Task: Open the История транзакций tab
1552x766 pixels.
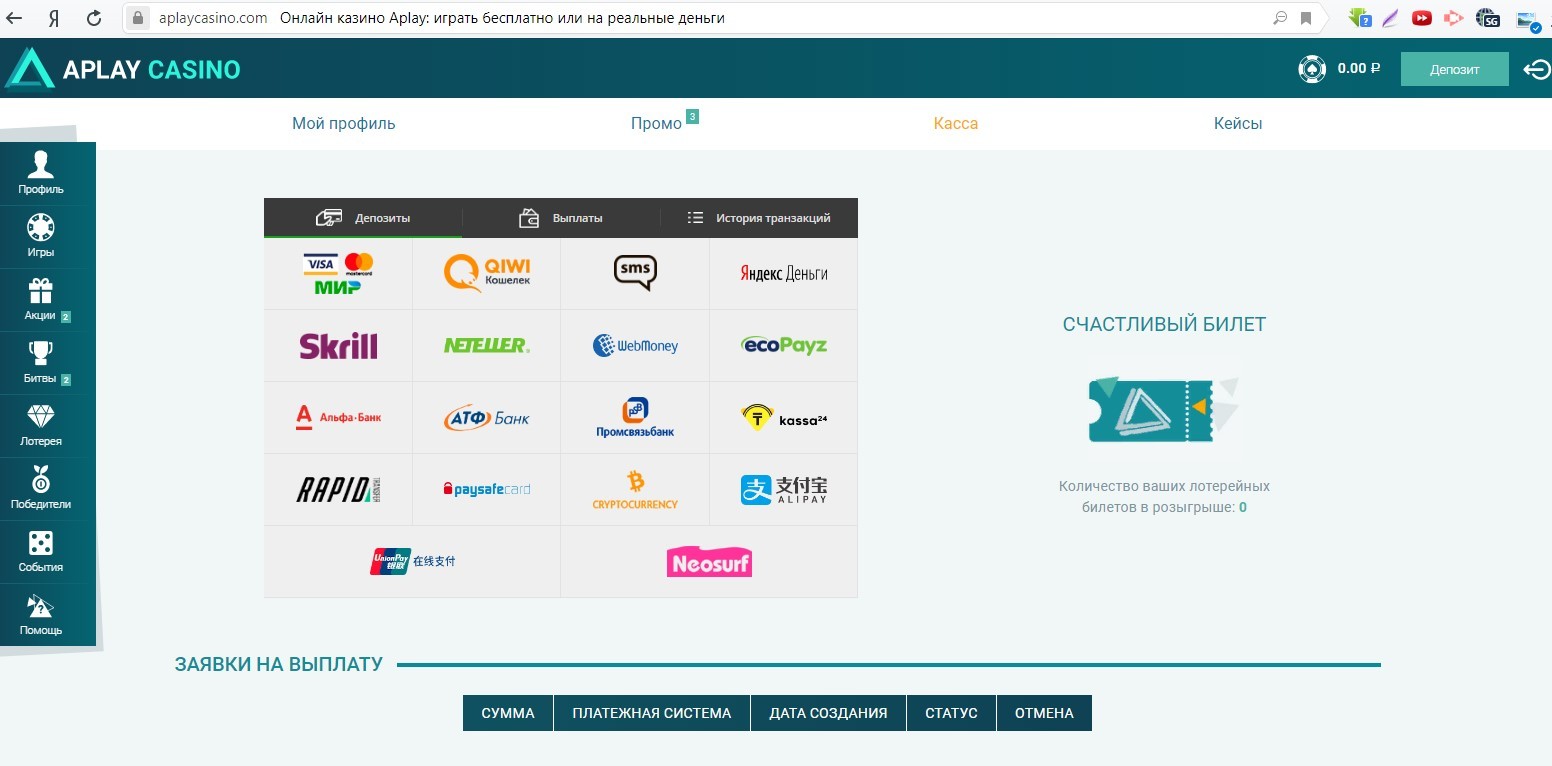Action: (x=759, y=218)
